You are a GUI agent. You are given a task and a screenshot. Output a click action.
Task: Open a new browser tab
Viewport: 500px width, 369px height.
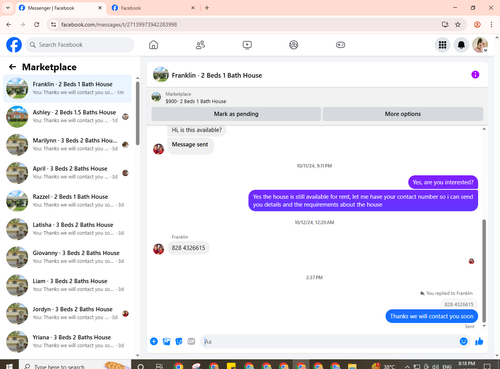point(207,8)
